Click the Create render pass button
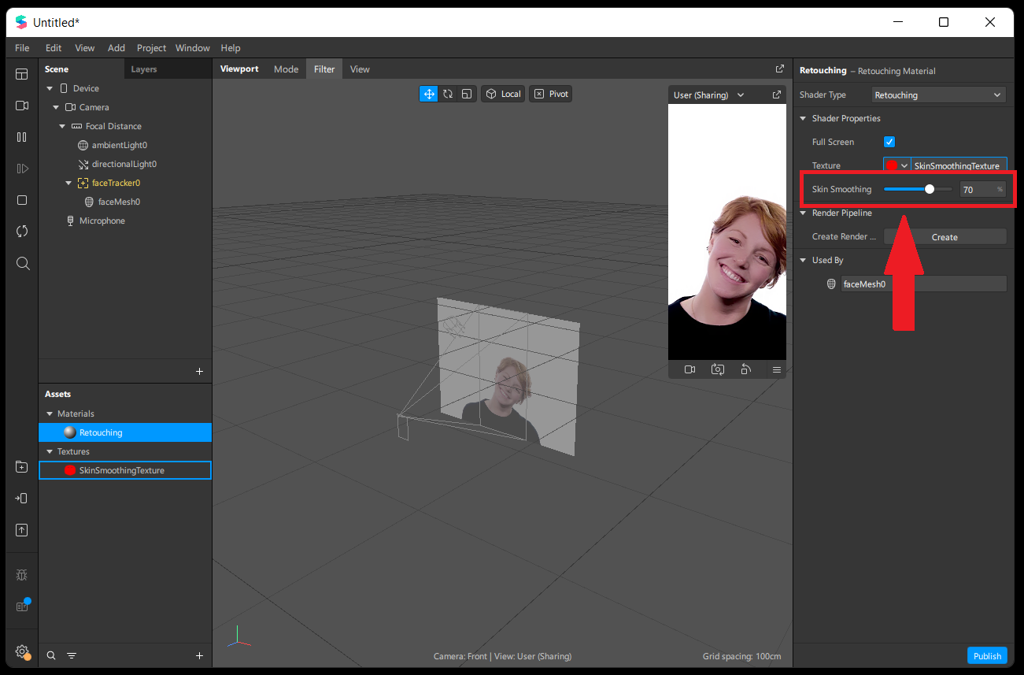 (x=944, y=237)
